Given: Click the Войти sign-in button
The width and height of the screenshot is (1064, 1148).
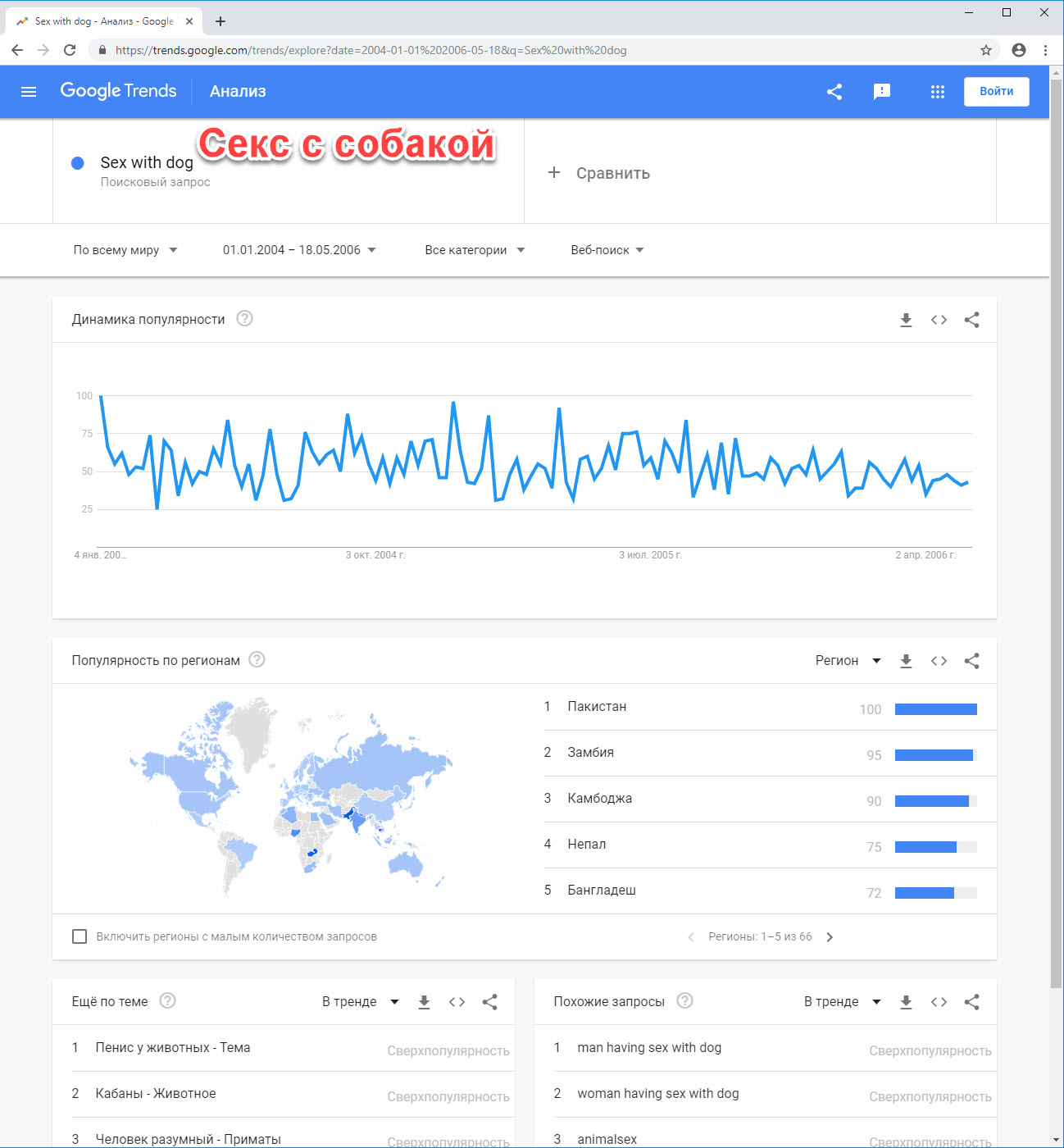Looking at the screenshot, I should point(997,92).
